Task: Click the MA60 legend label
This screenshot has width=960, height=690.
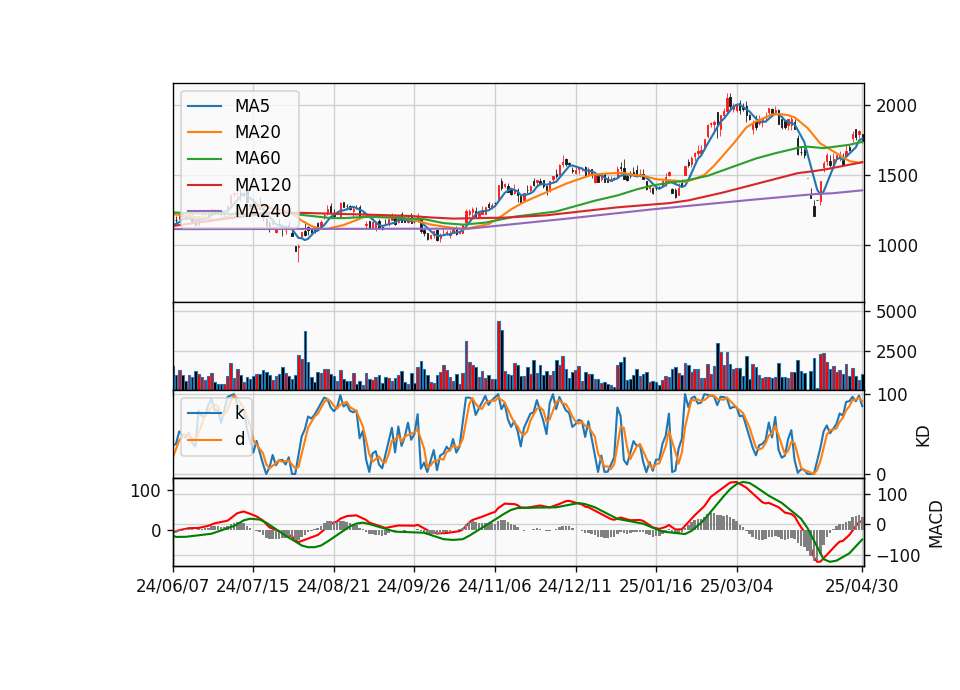Action: [257, 159]
